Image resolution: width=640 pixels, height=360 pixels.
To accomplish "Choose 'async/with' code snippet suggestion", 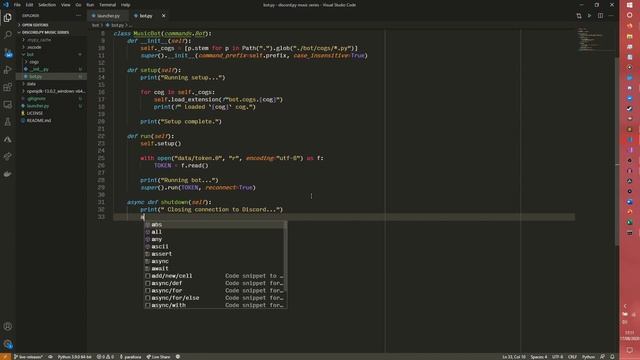I will click(x=215, y=305).
